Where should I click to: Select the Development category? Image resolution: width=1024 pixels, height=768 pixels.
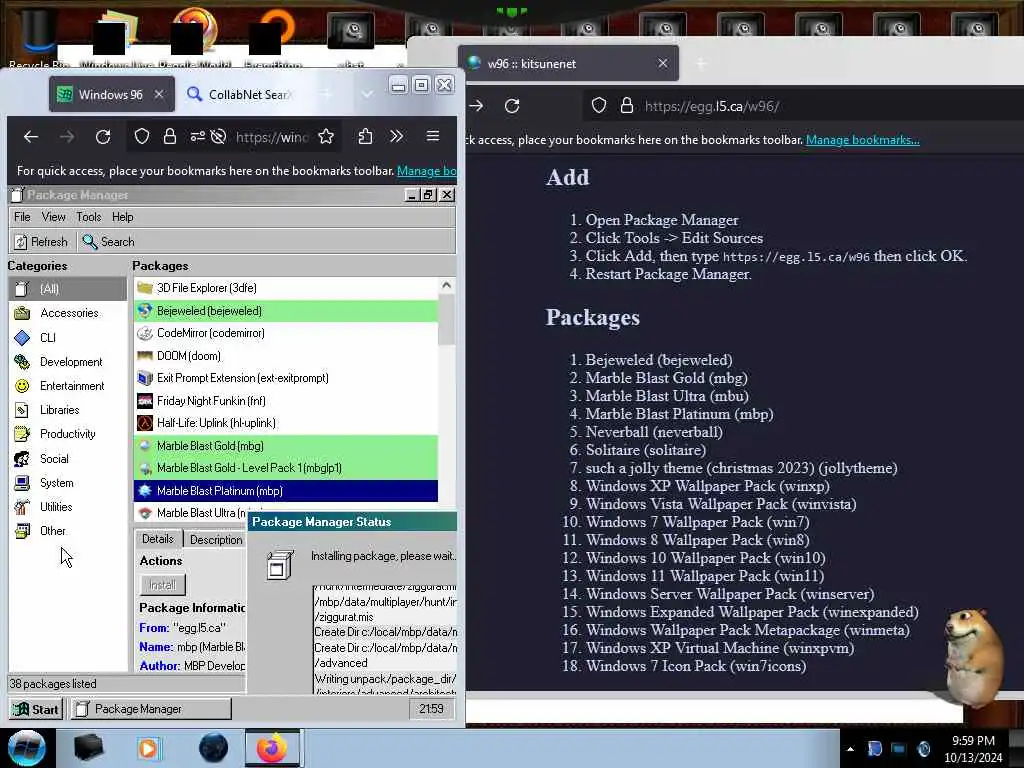[x=68, y=362]
